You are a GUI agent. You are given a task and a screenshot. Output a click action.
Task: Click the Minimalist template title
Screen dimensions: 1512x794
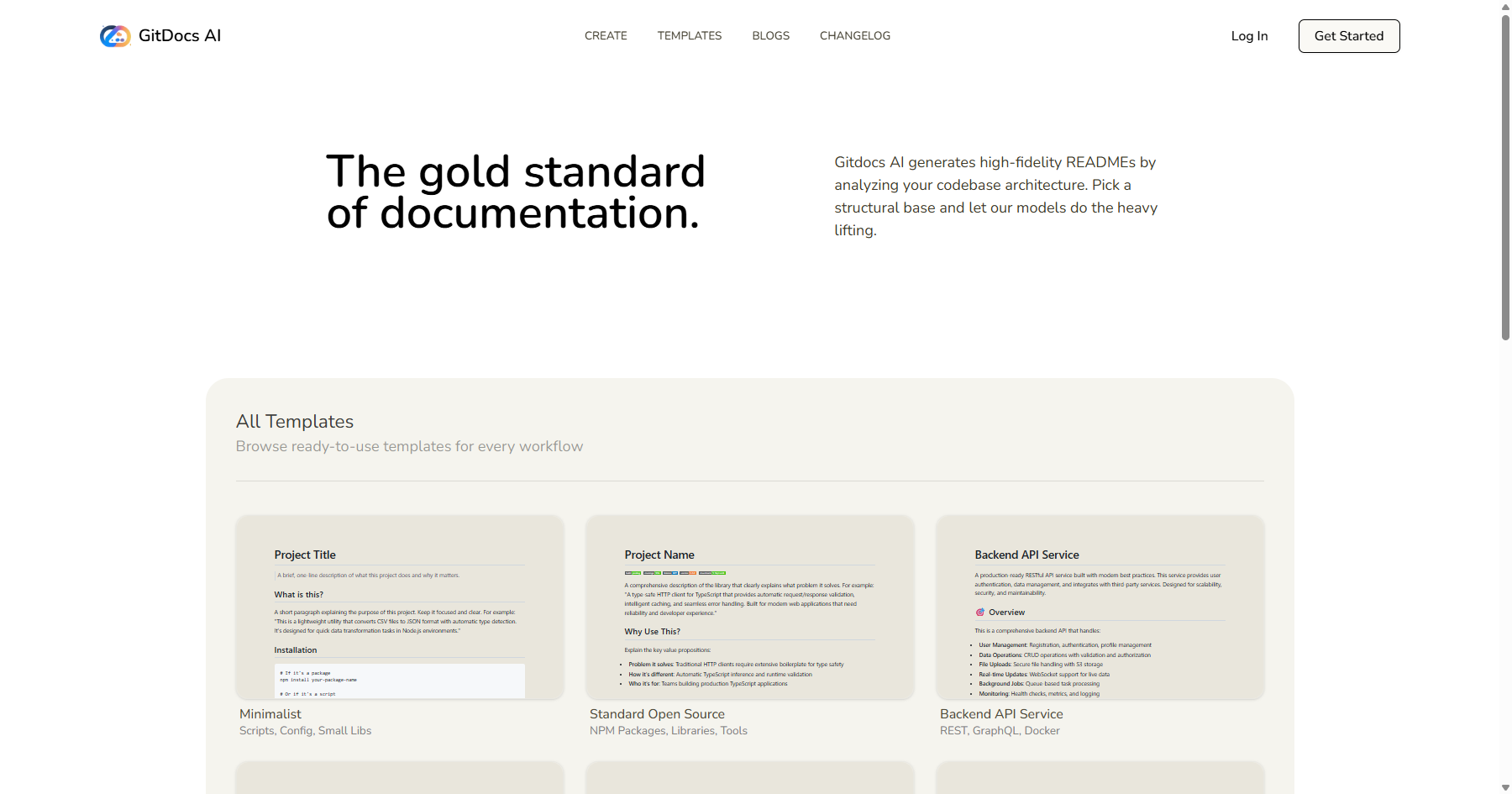tap(270, 713)
